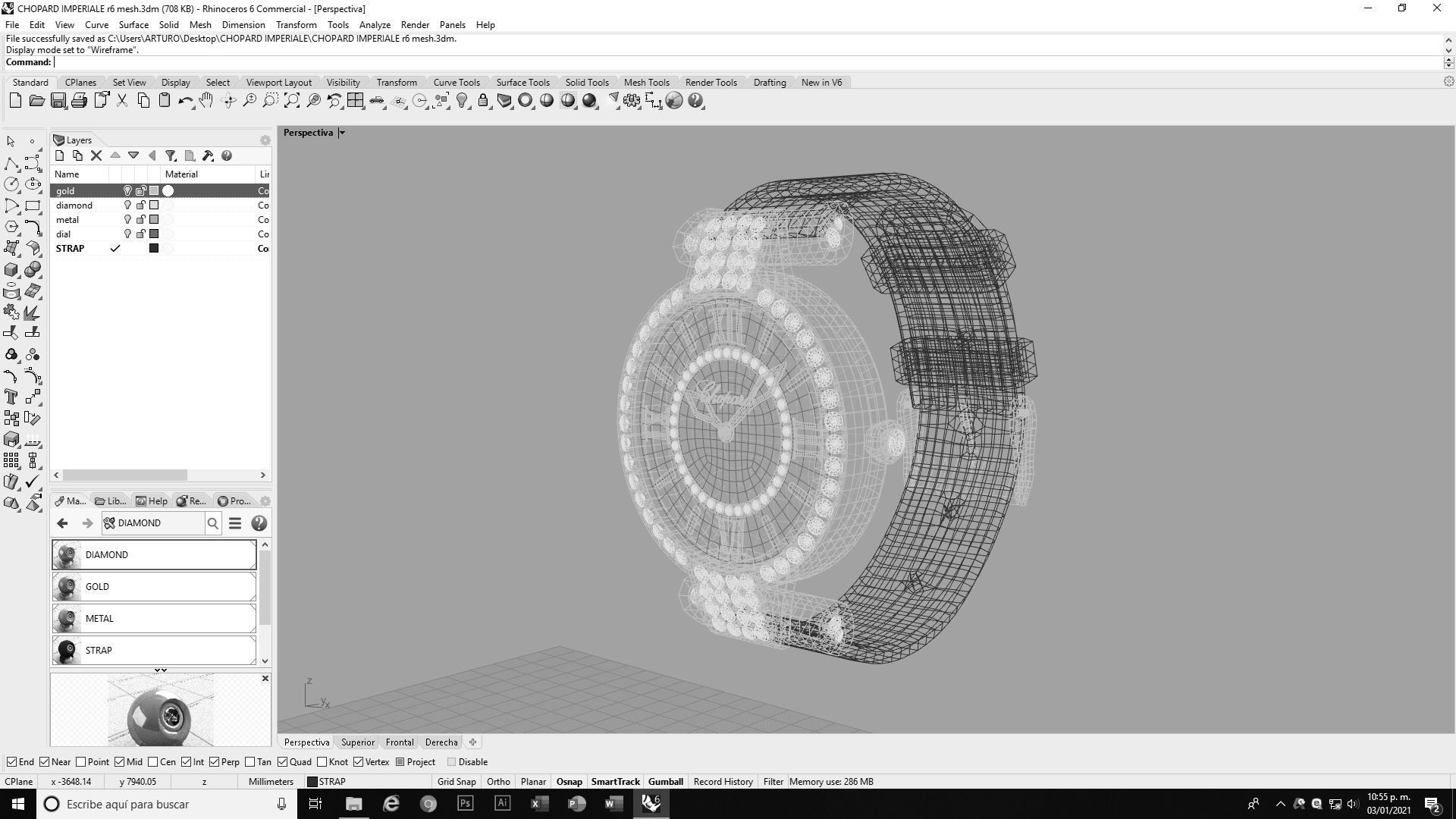Toggle the Vertex osnap checkbox
Screen dimensions: 1456x819
click(x=359, y=762)
